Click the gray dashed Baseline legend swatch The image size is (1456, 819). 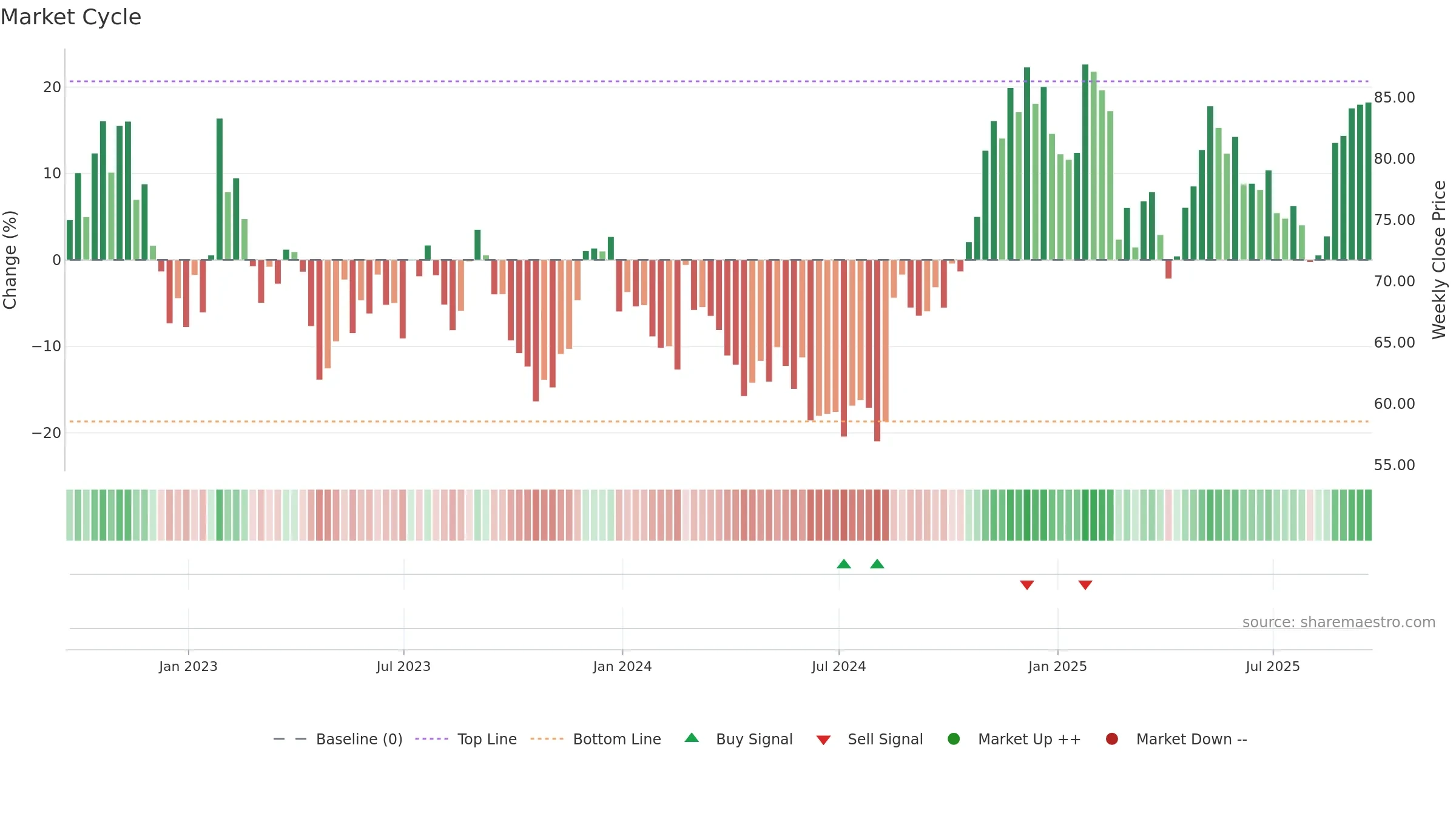290,739
